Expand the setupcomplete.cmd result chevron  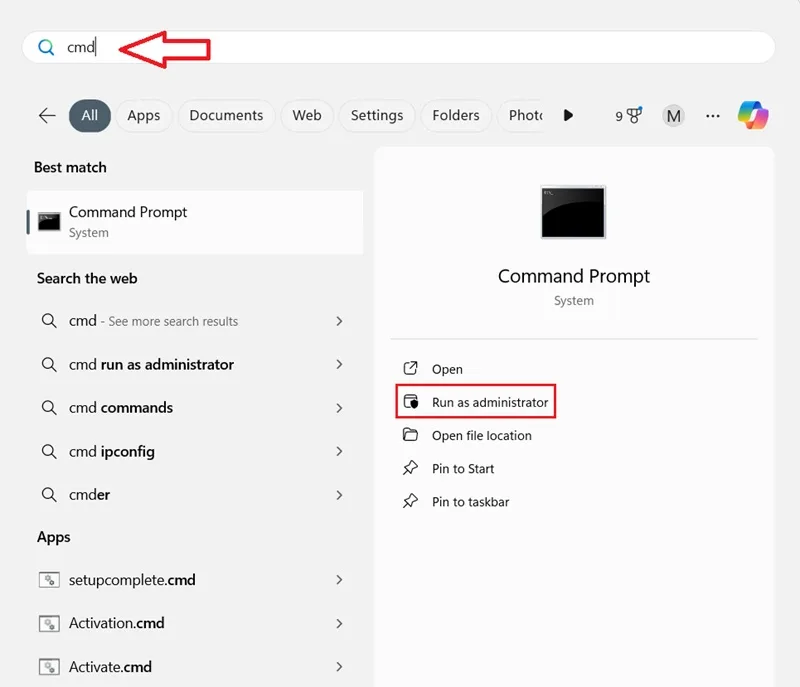[x=339, y=580]
